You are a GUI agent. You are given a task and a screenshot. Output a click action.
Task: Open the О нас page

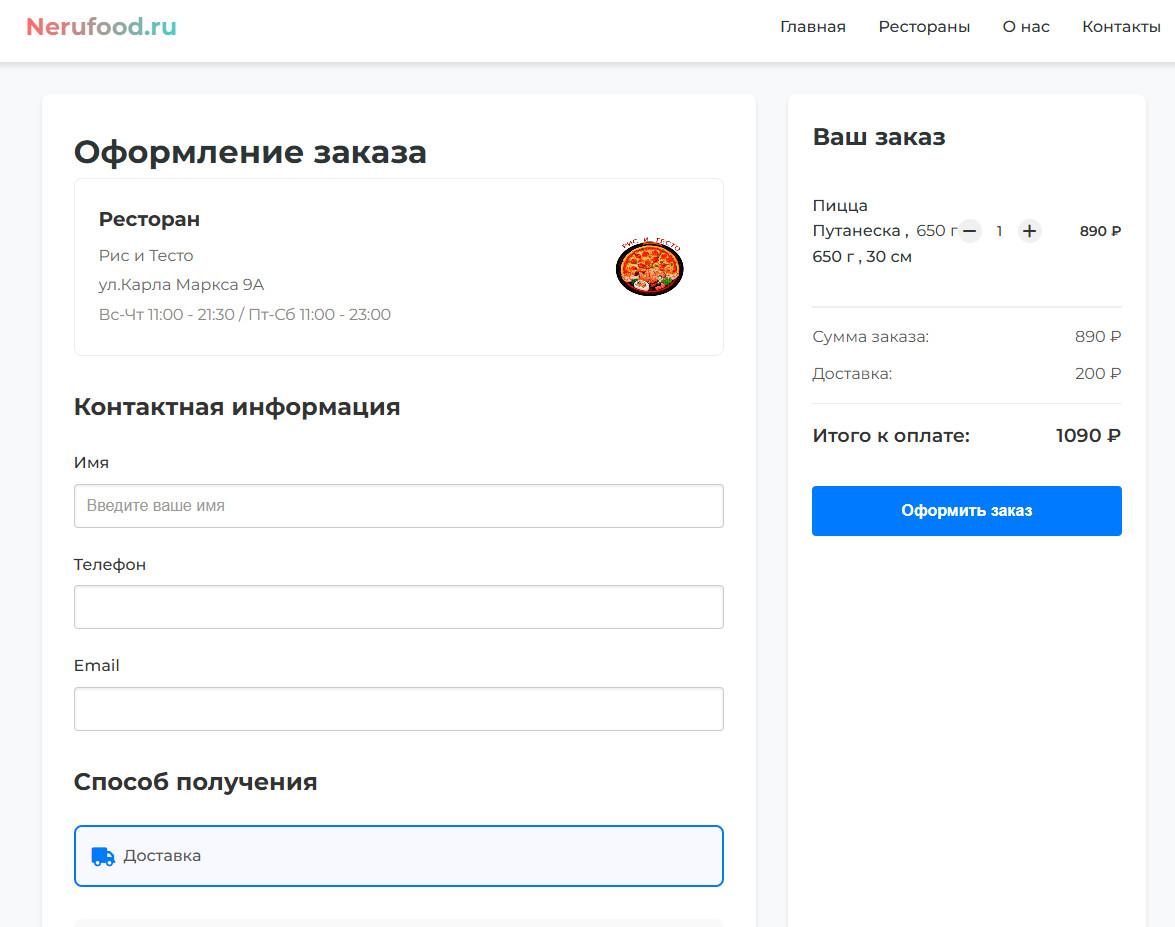click(x=1026, y=27)
